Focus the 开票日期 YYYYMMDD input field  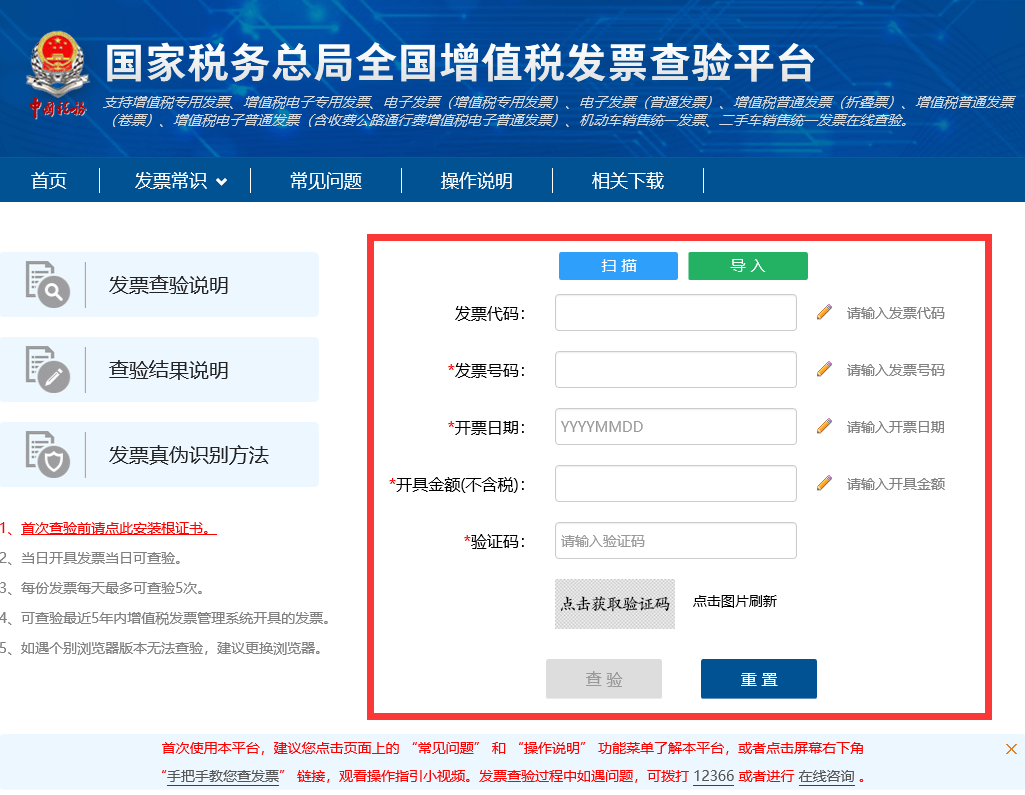pos(676,426)
